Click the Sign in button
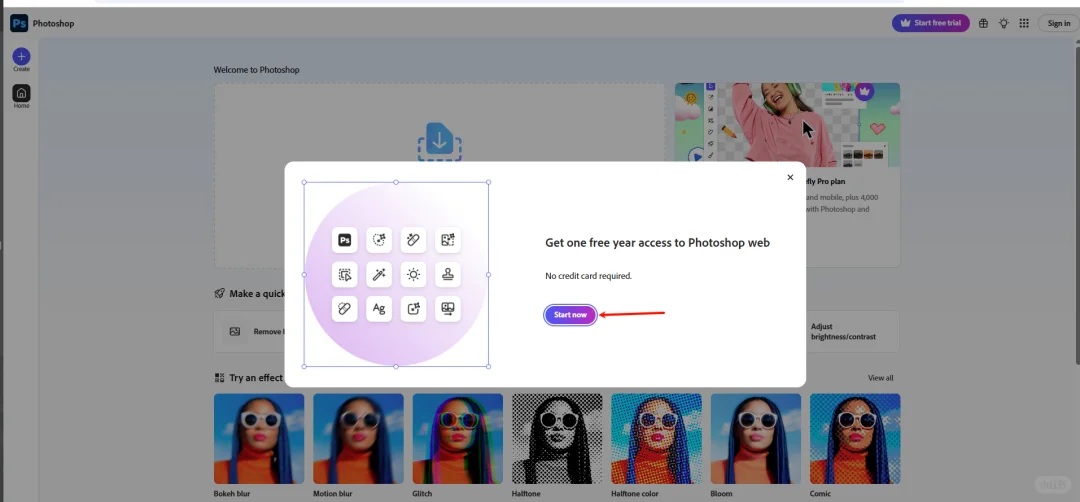 (x=1059, y=23)
